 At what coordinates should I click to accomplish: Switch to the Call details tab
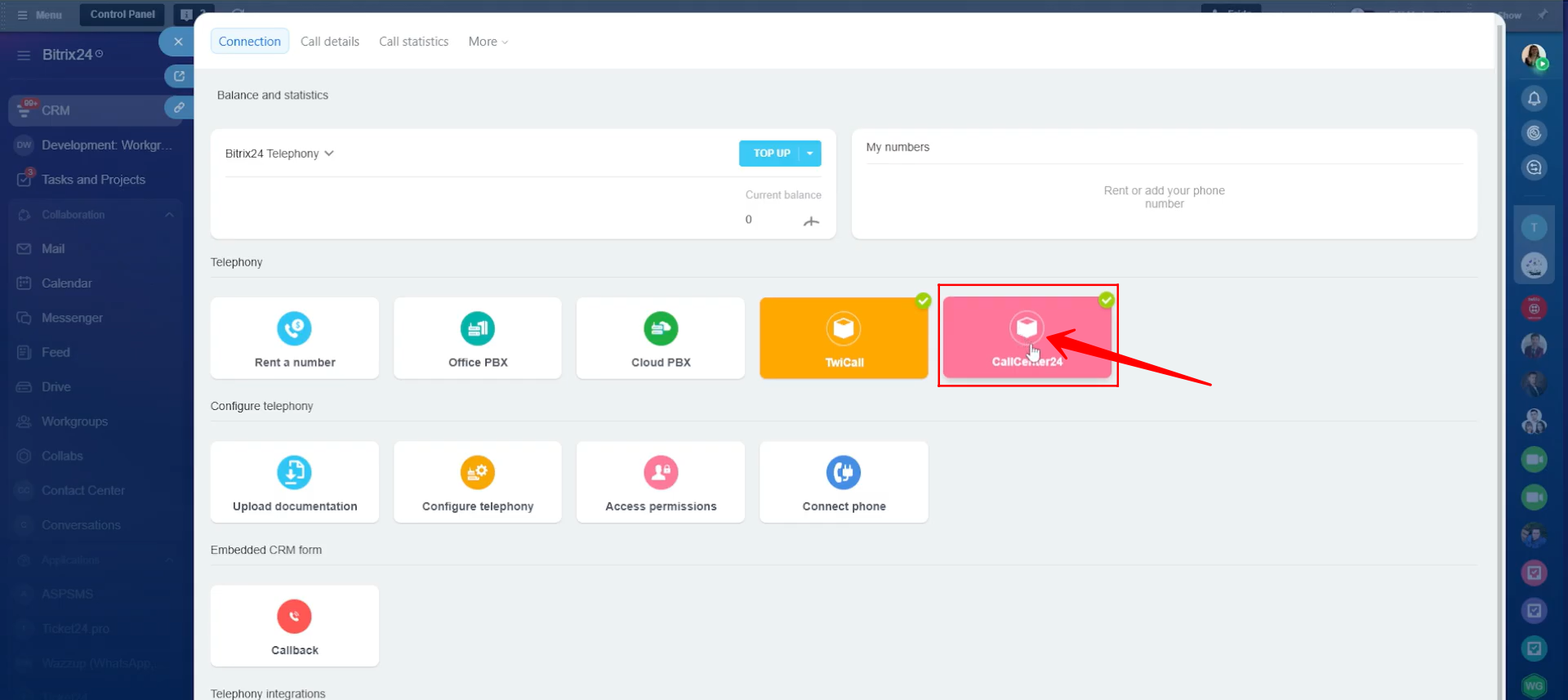[329, 42]
